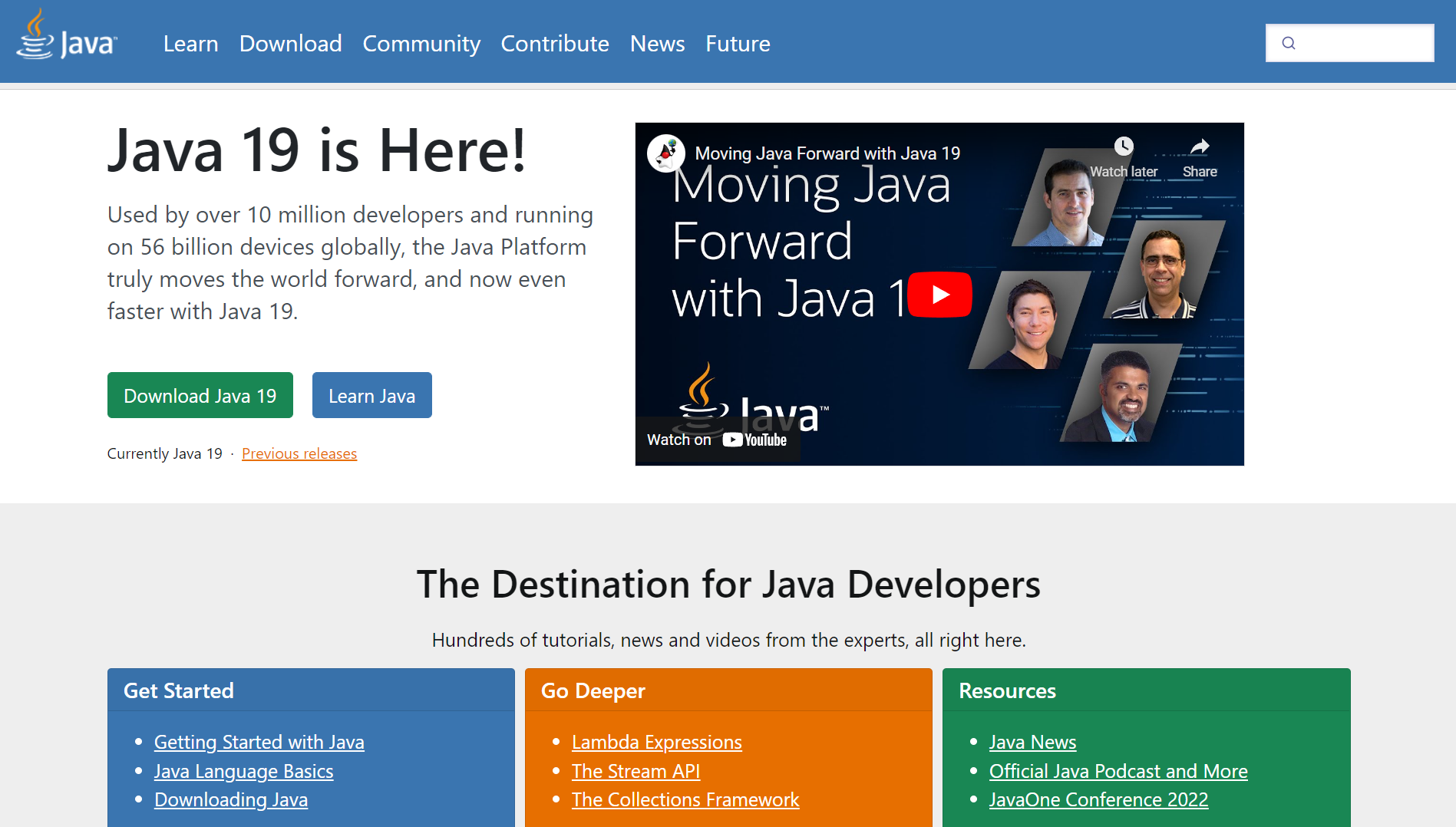Open JavaOne Conference 2022
Screen dimensions: 1456x827
(x=1098, y=799)
